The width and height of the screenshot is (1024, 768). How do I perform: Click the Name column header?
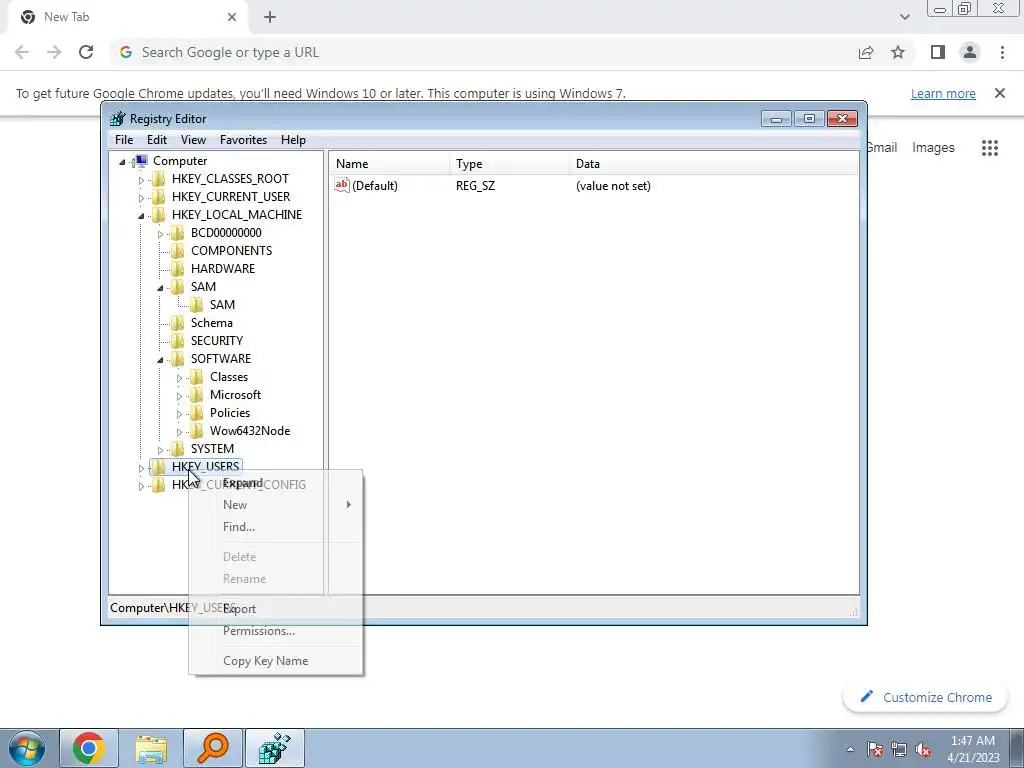point(389,164)
